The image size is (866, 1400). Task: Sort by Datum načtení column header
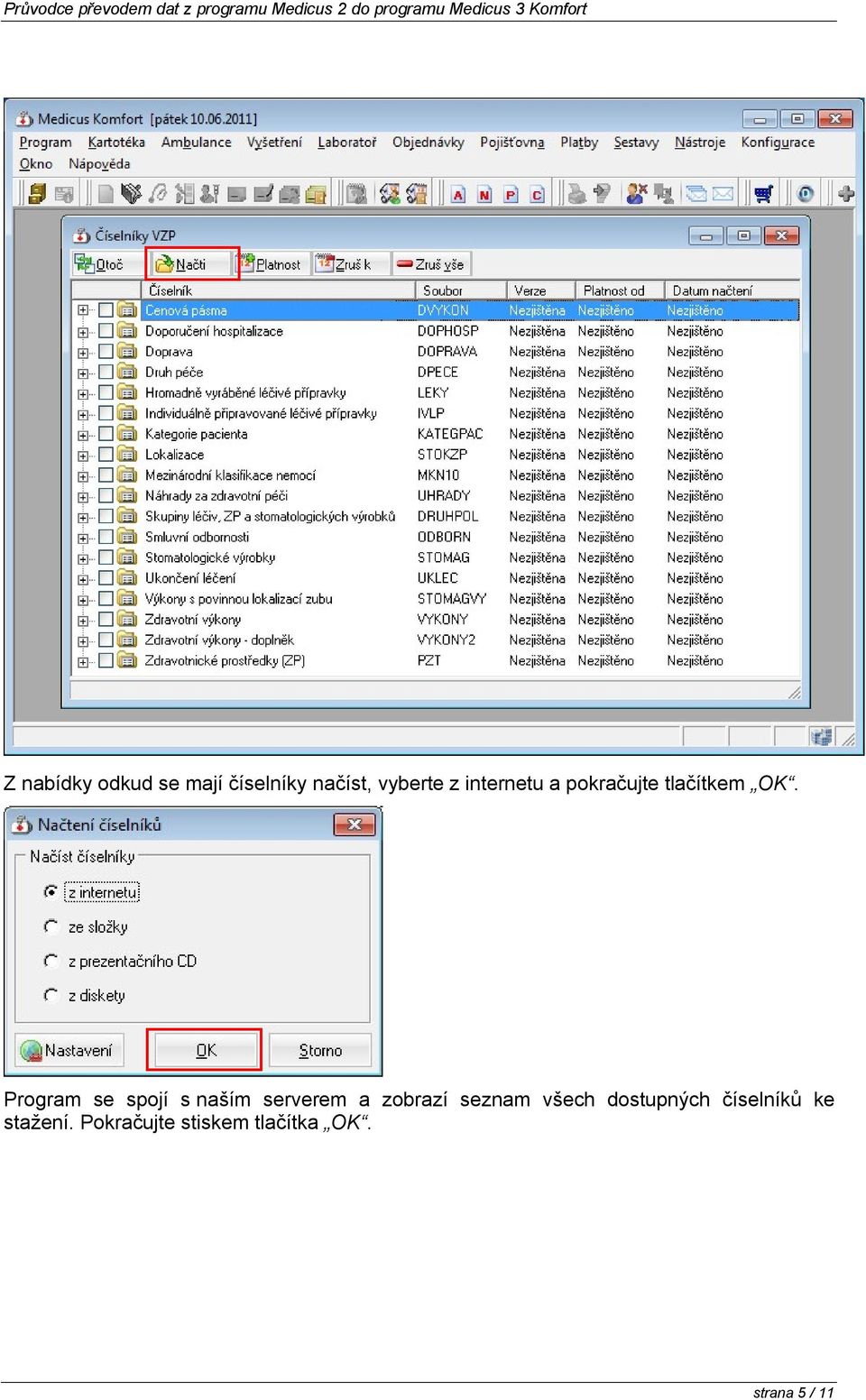[732, 290]
